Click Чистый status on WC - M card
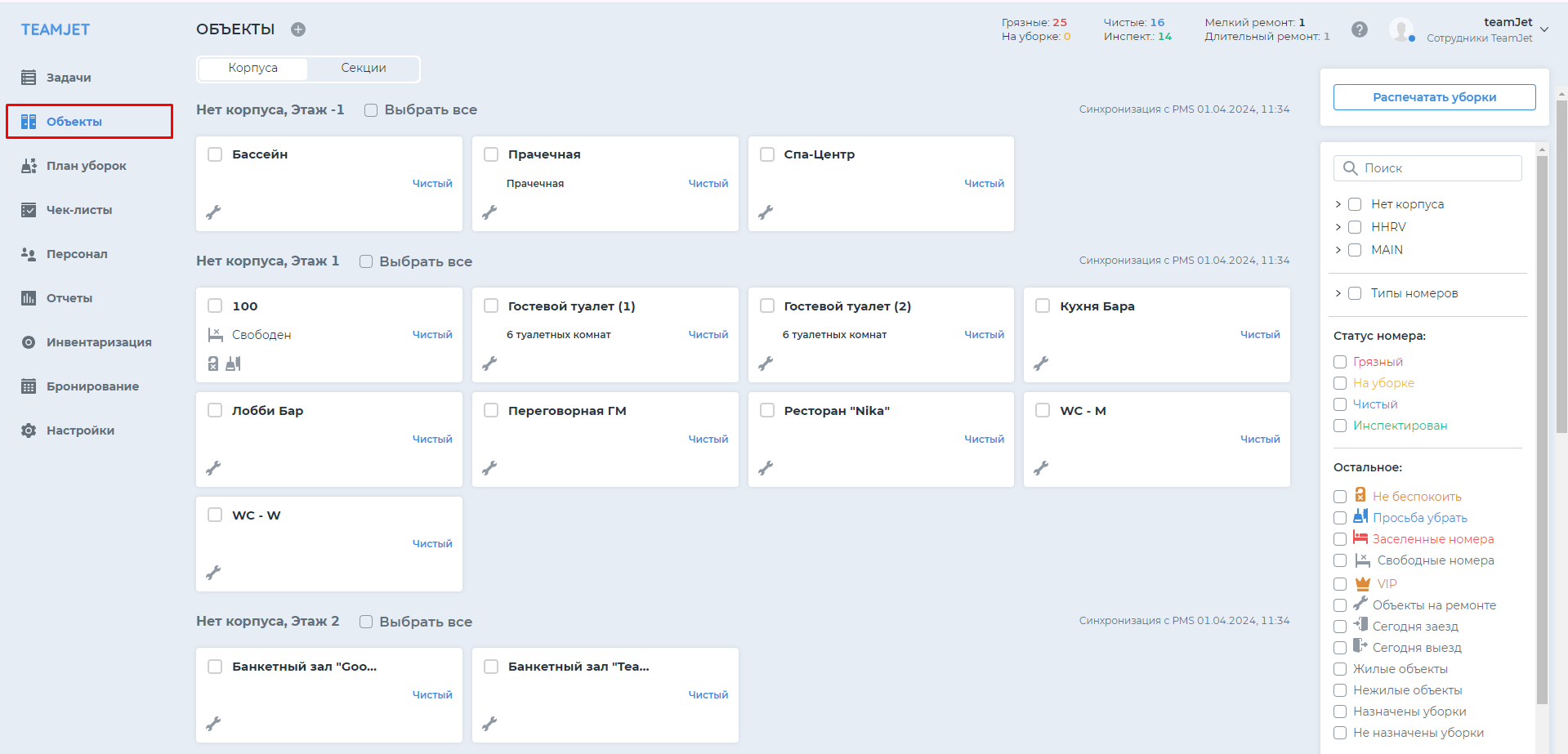Image resolution: width=1568 pixels, height=754 pixels. click(x=1260, y=439)
